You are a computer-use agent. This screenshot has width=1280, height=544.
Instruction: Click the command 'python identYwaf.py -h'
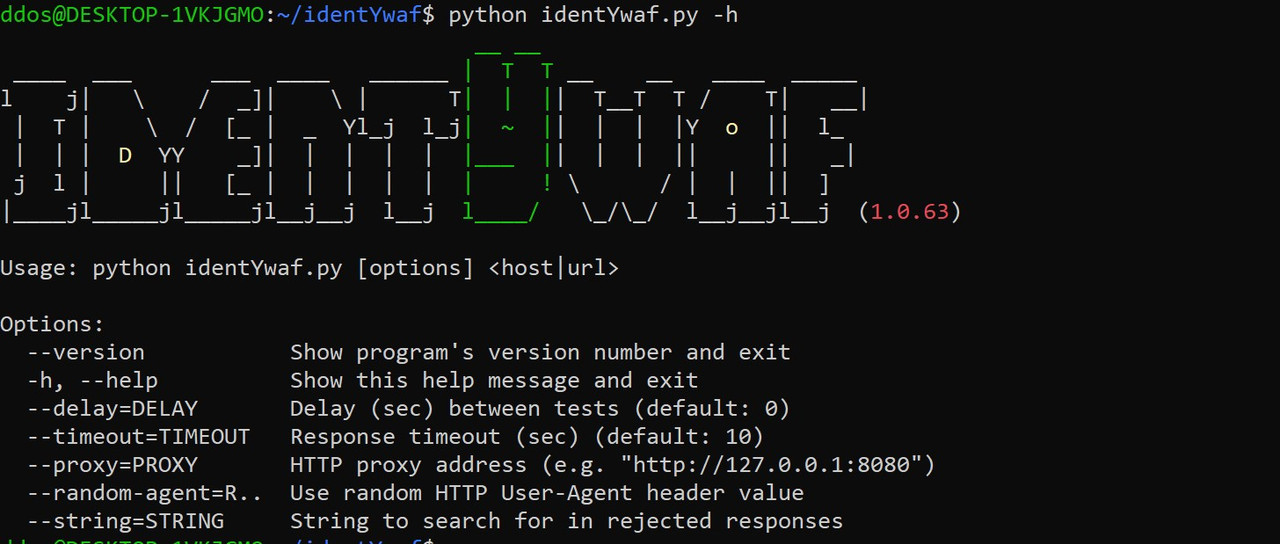(593, 15)
